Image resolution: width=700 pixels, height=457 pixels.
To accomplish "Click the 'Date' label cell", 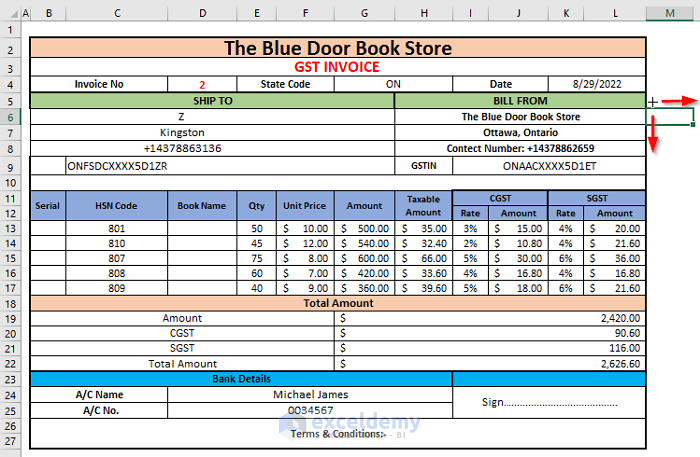I will [500, 84].
